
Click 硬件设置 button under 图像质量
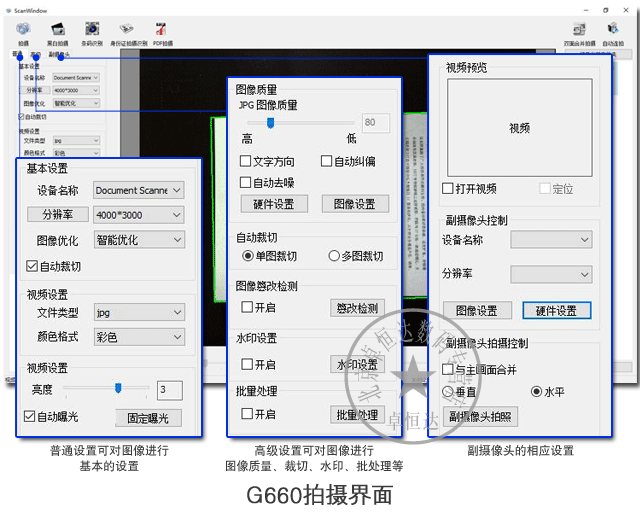[x=274, y=204]
